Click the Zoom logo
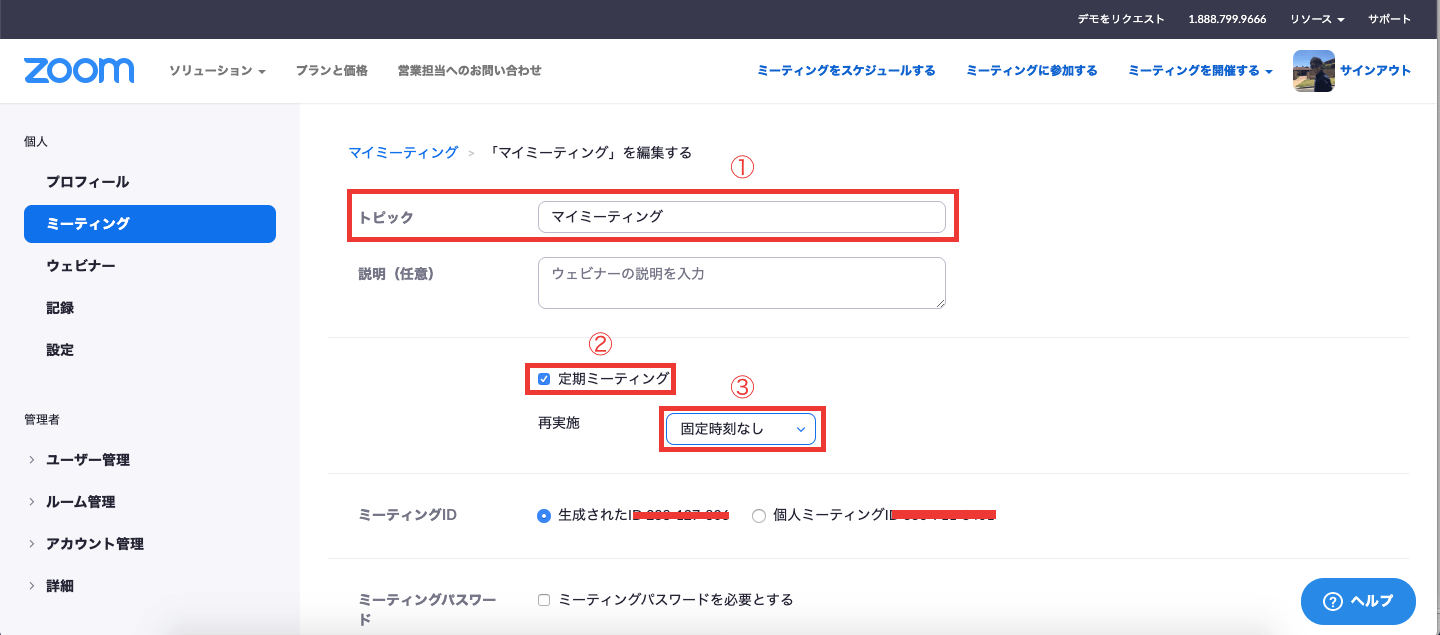The height and width of the screenshot is (635, 1440). [79, 71]
